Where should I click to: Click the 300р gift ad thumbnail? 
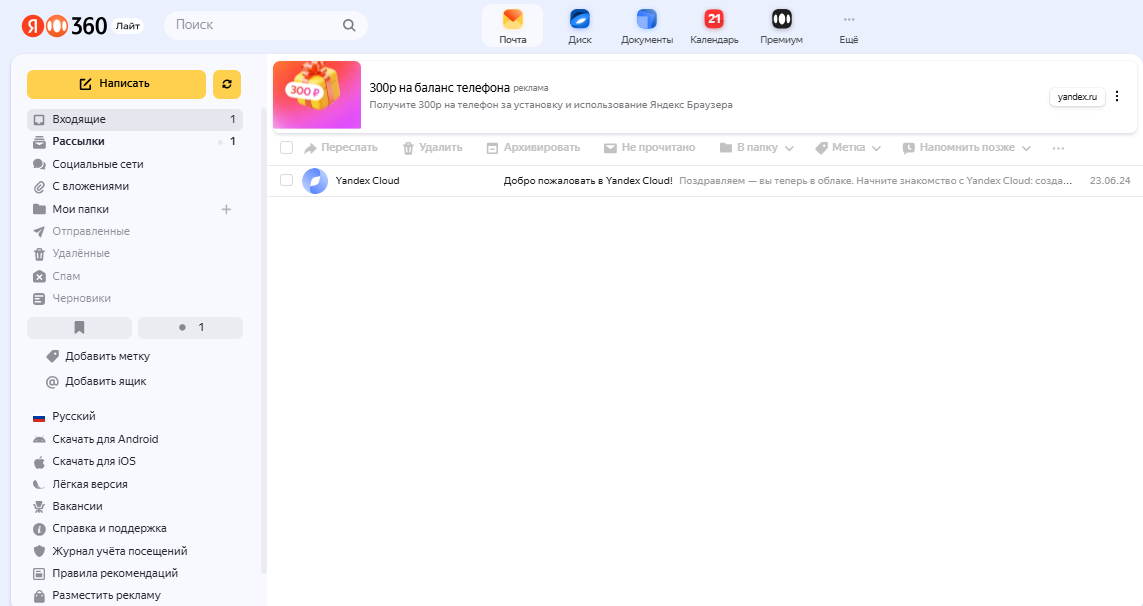(x=317, y=96)
